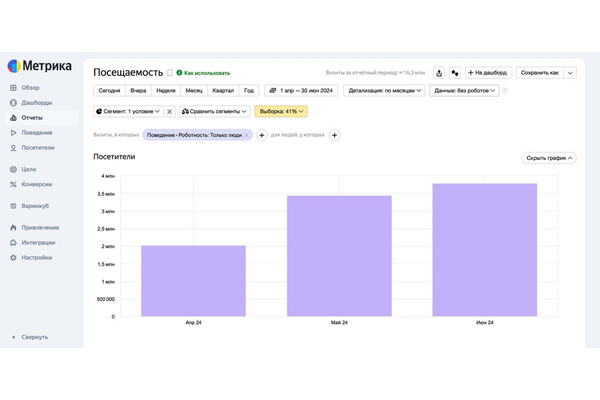Click the Май 24 bar in chart
This screenshot has width=600, height=400.
pyautogui.click(x=339, y=255)
